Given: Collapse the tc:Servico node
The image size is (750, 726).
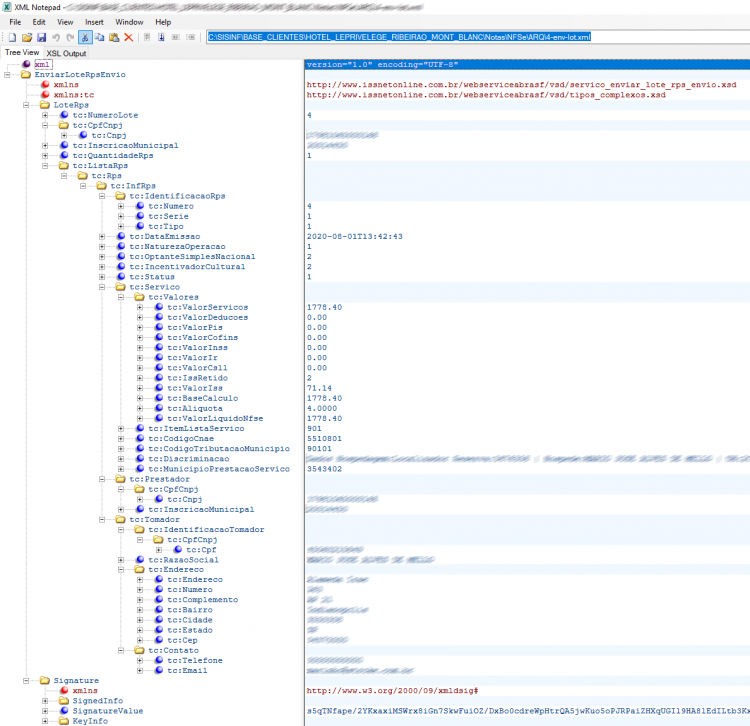Looking at the screenshot, I should [x=102, y=287].
